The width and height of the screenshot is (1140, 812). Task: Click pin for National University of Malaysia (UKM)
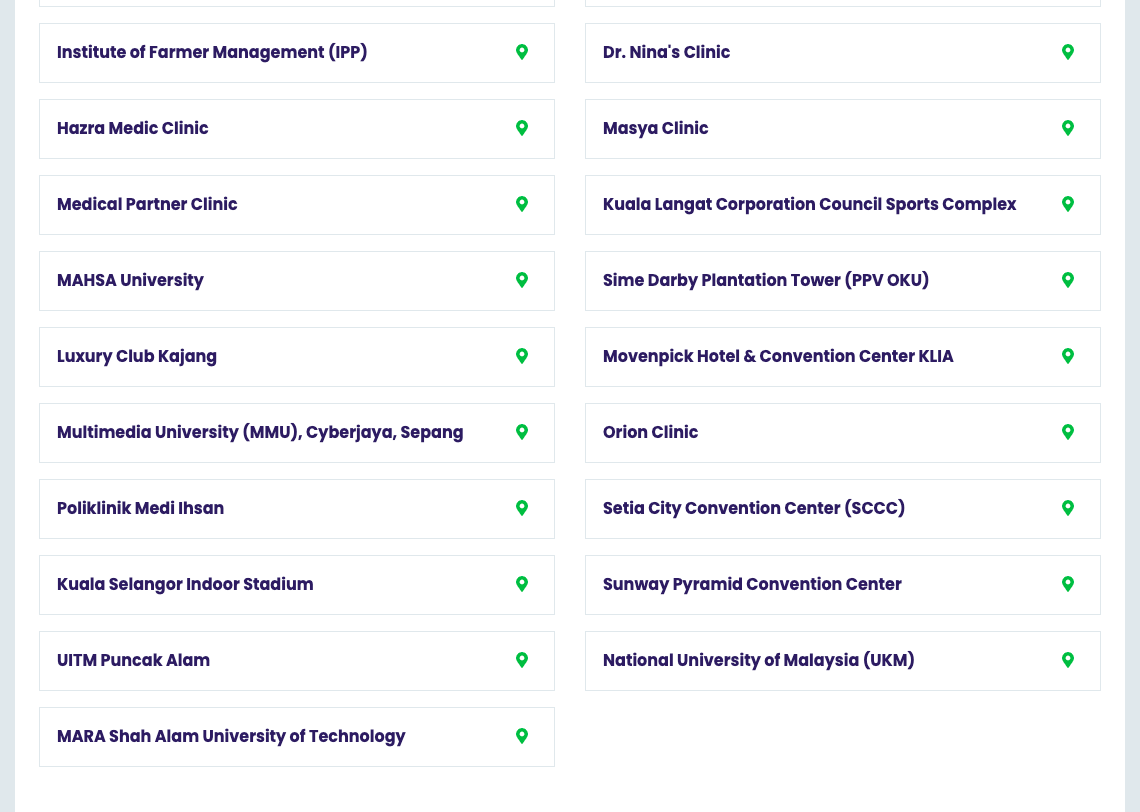pyautogui.click(x=1067, y=660)
